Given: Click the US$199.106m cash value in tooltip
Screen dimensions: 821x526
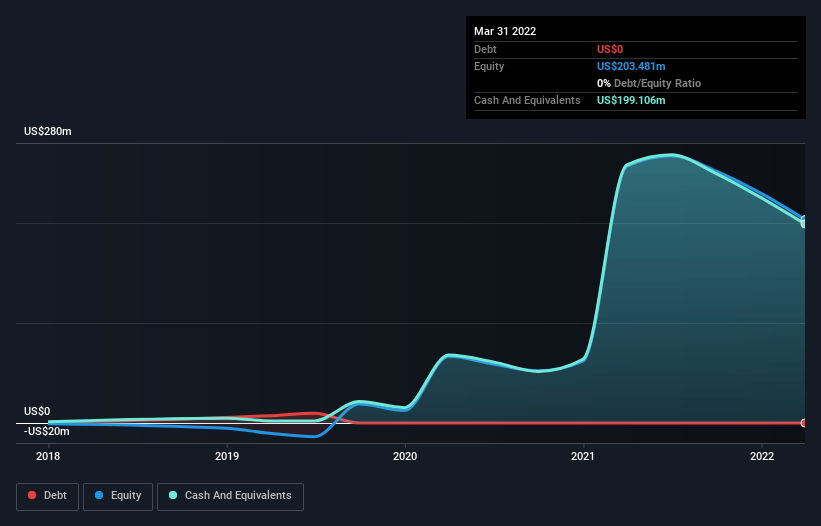Looking at the screenshot, I should point(631,100).
